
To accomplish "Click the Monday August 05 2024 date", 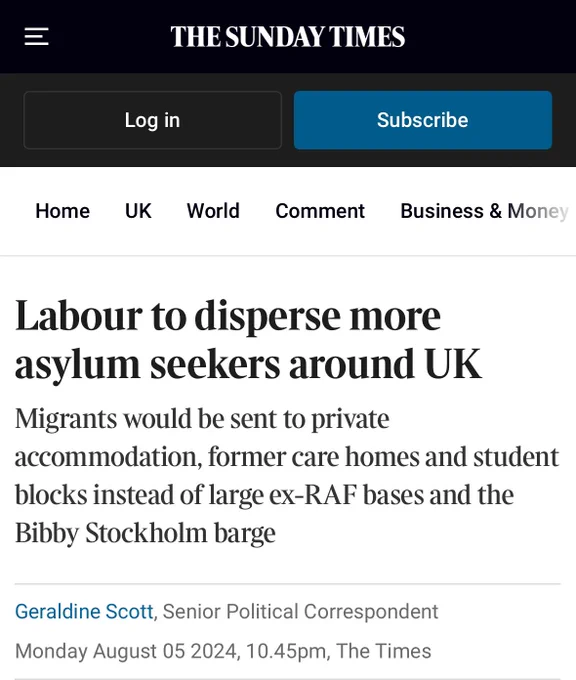I will pos(126,651).
